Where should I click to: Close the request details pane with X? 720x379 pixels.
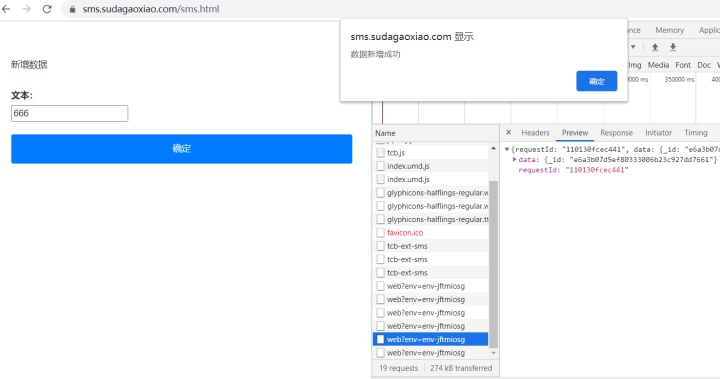point(508,132)
